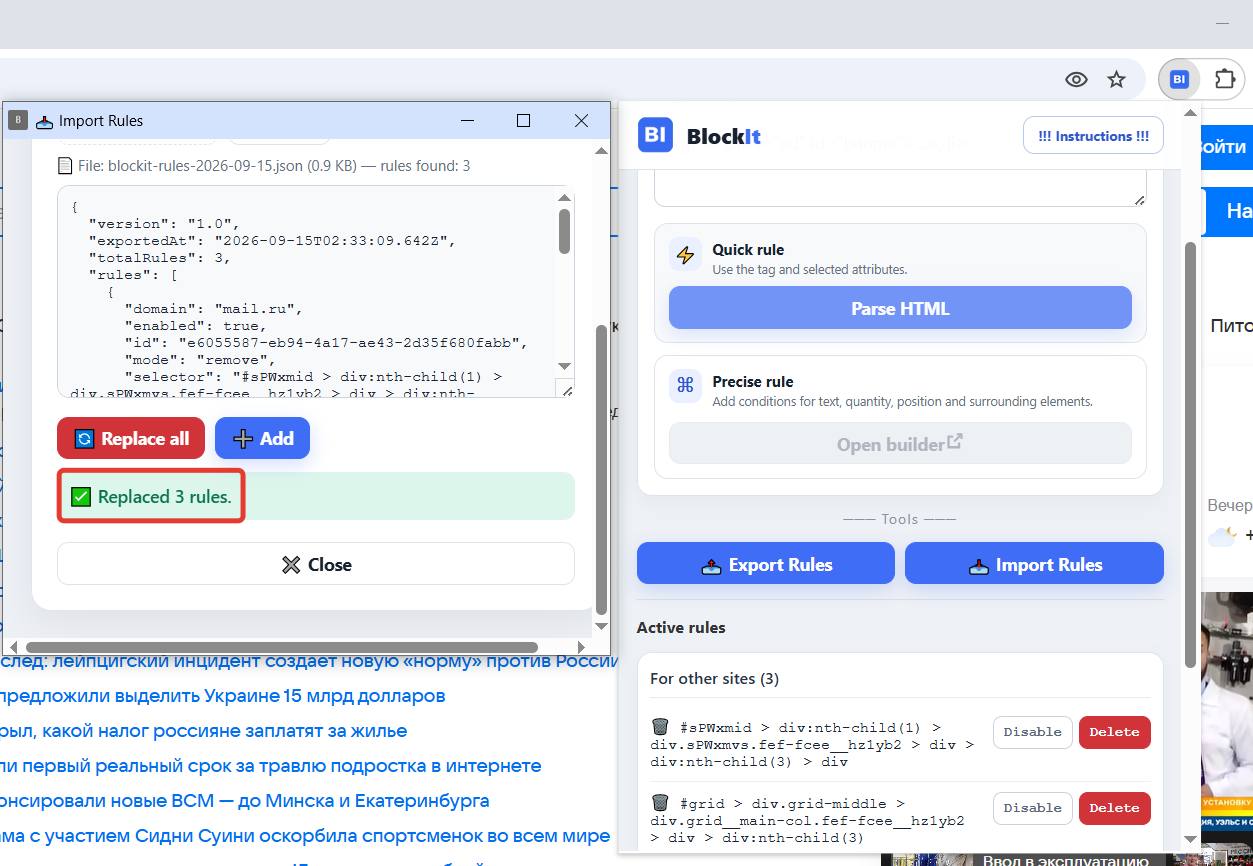Click the BlockIt popup's vertical scrollbar thumb
Image resolution: width=1253 pixels, height=866 pixels.
(x=1190, y=454)
